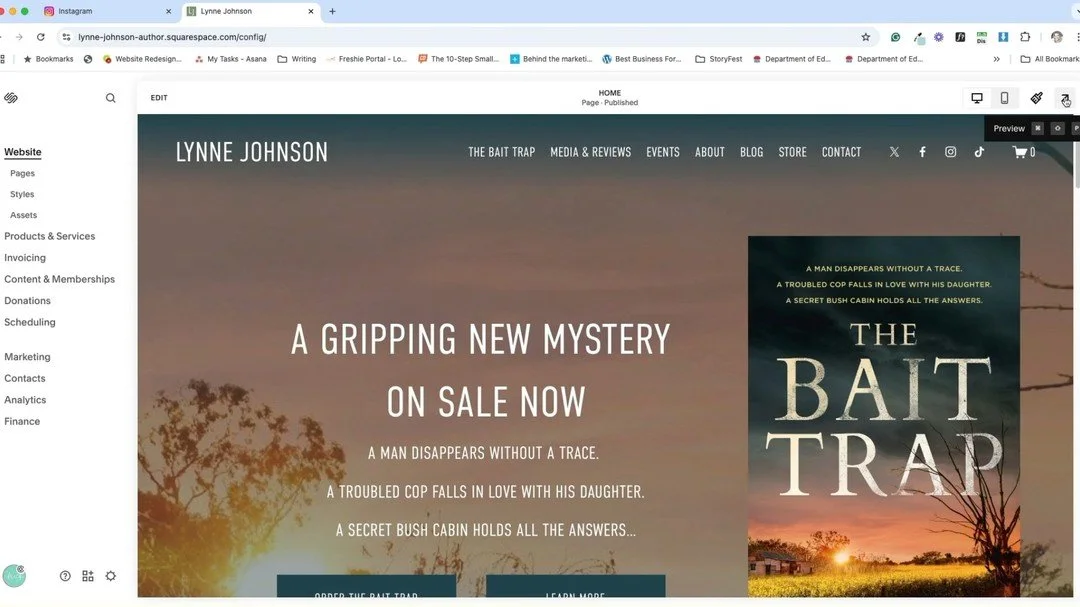
Task: Open the apps grid icon in sidebar
Action: (87, 576)
